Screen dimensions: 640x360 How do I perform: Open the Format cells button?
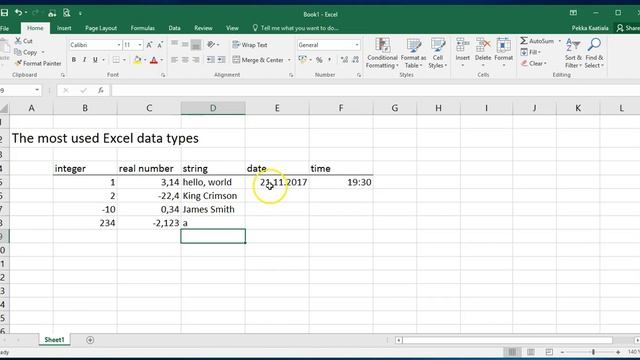click(x=503, y=53)
